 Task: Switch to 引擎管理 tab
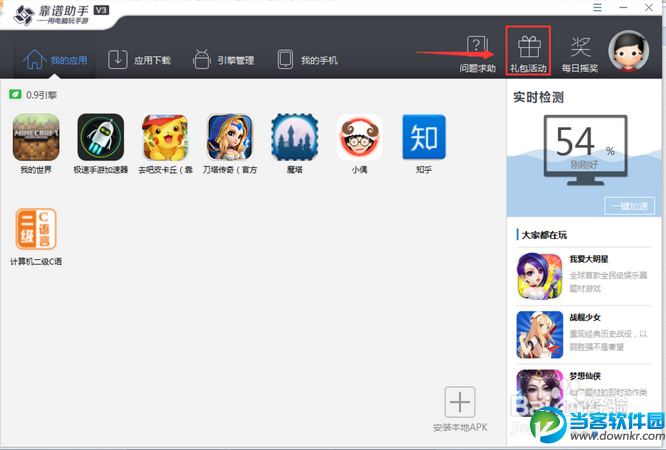coord(223,60)
